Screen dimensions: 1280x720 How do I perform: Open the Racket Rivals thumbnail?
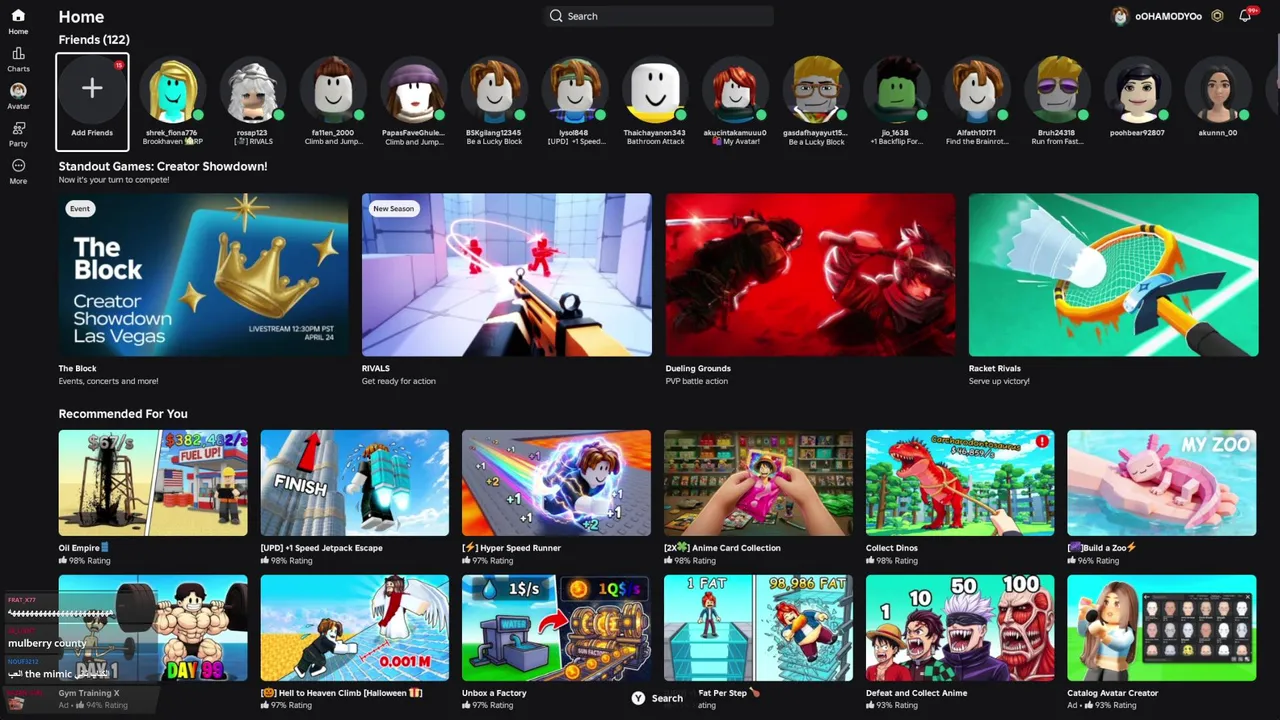[1114, 275]
